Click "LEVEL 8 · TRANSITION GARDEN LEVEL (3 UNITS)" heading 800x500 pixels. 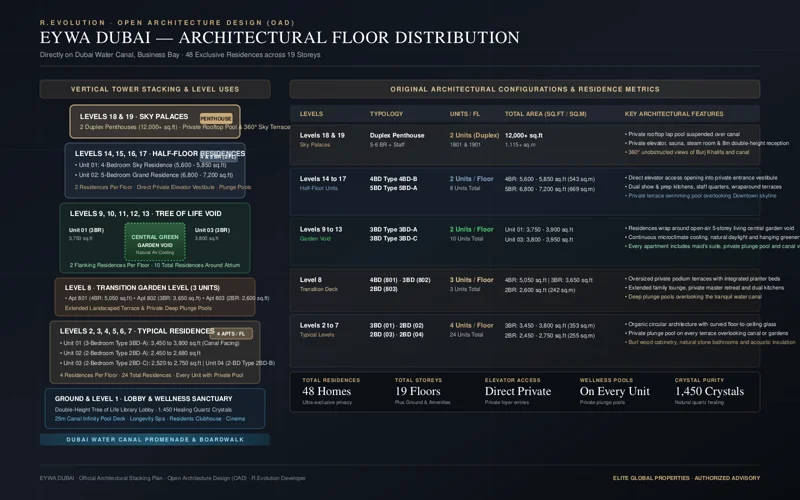coord(142,288)
